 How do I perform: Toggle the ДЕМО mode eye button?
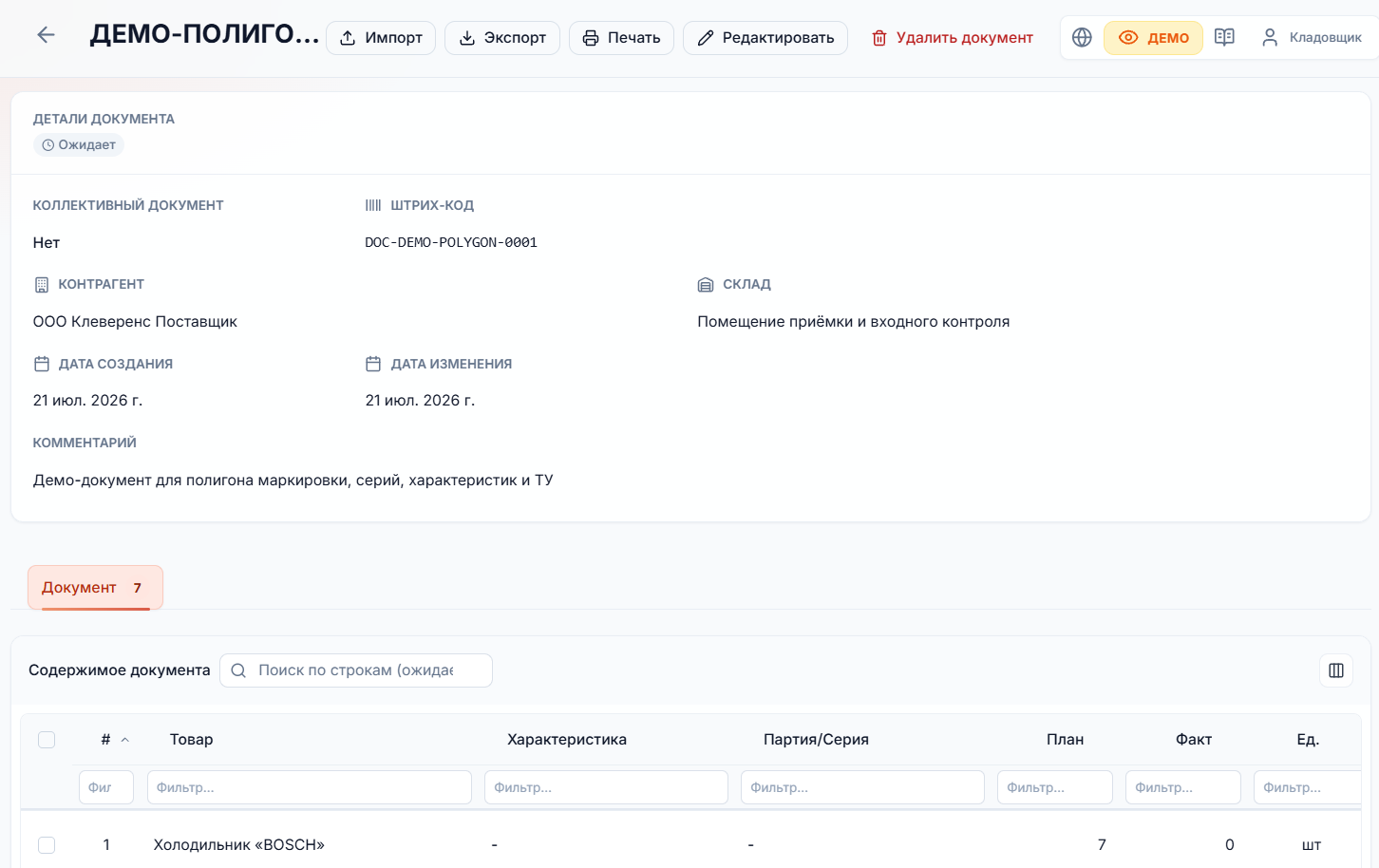(x=1153, y=38)
